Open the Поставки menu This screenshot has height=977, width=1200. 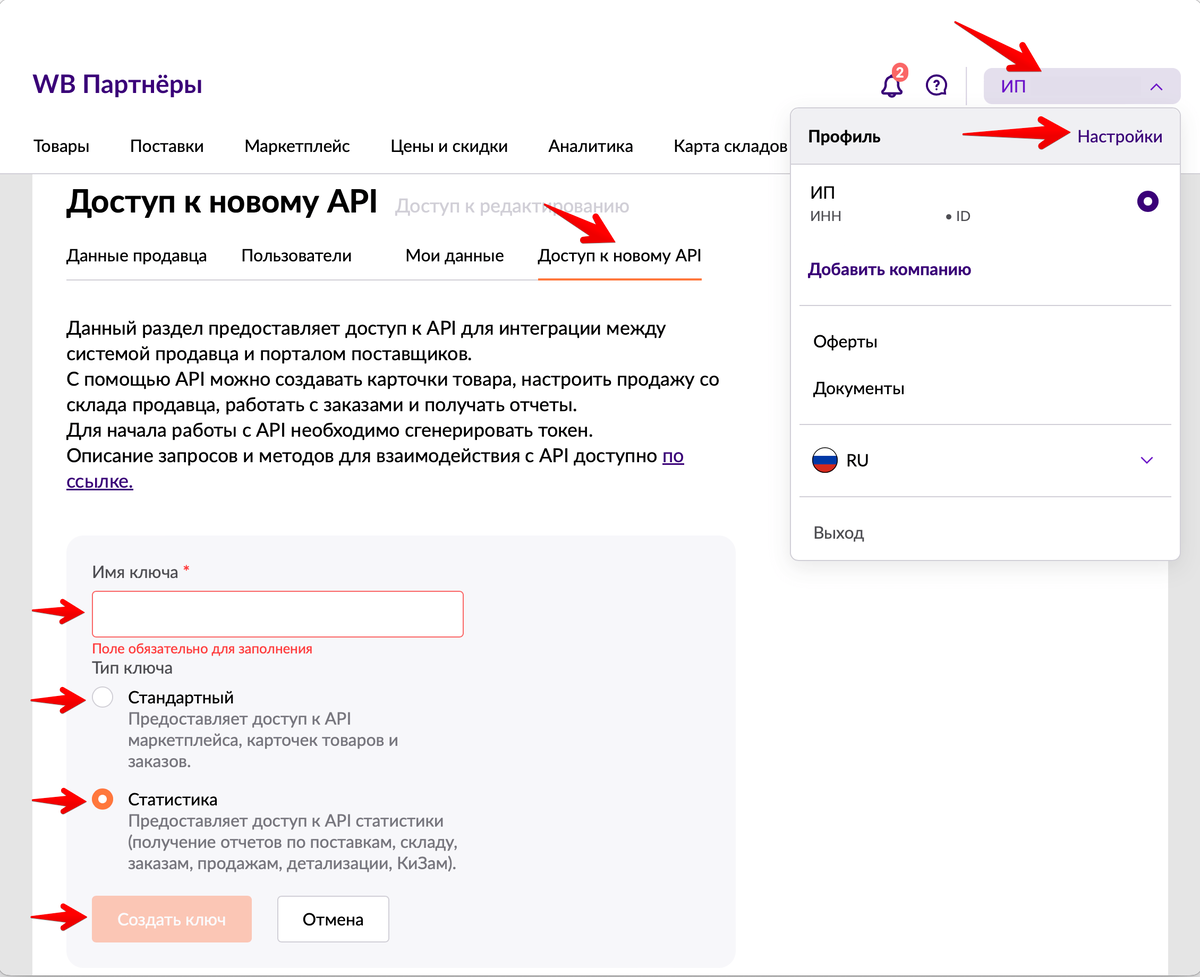tap(167, 146)
